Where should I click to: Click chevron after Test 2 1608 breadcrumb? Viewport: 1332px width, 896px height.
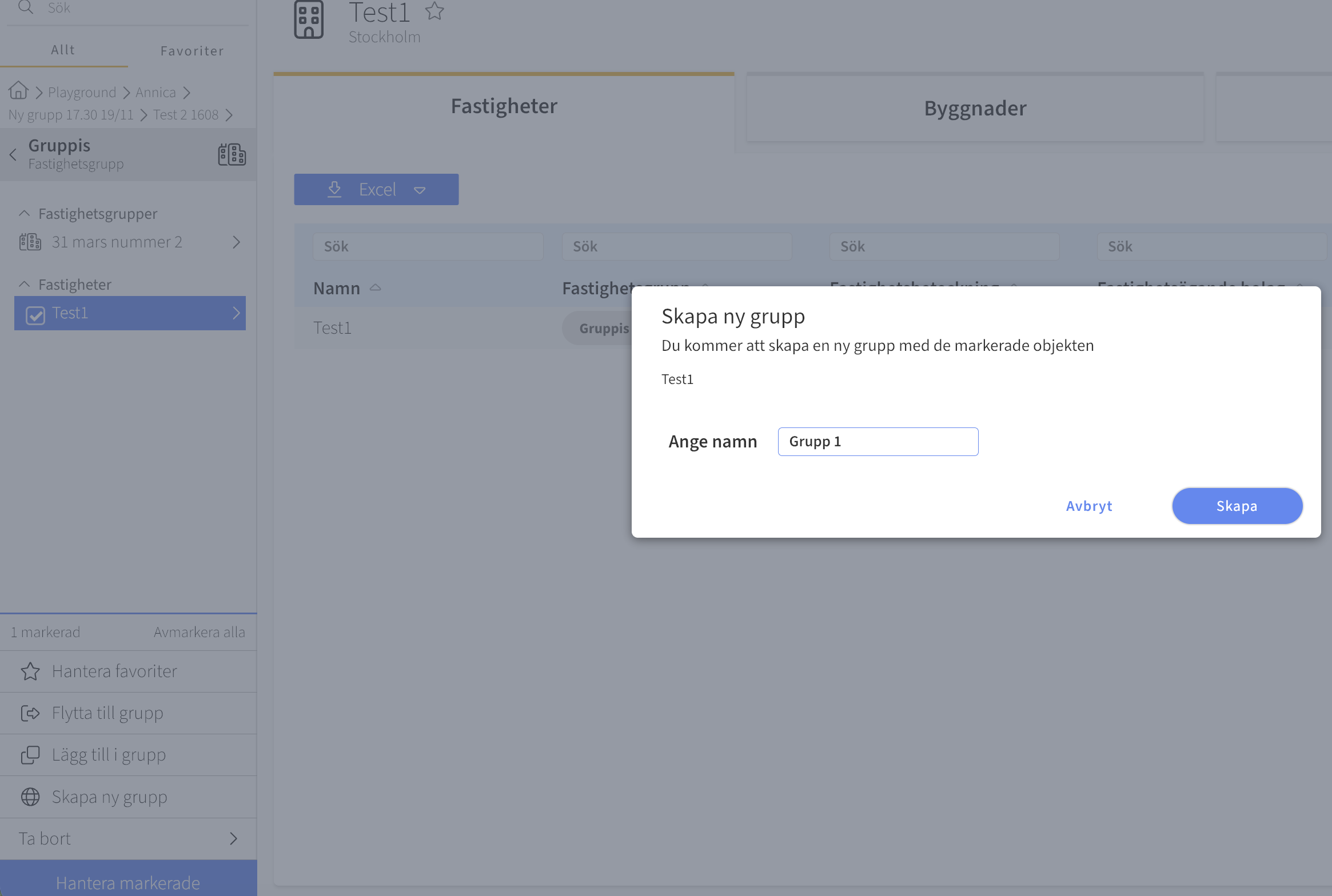click(229, 115)
